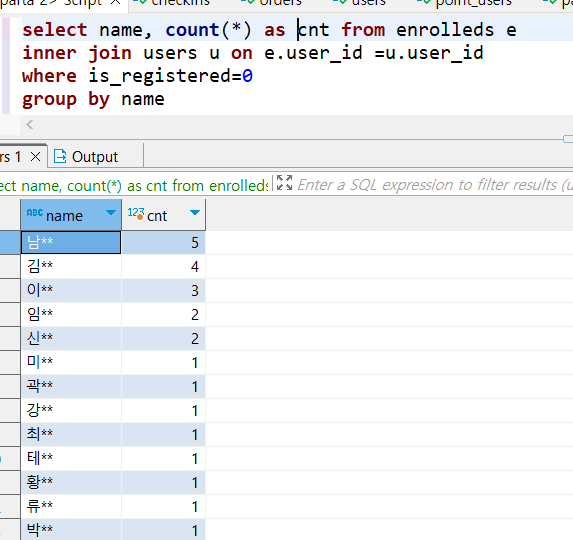The height and width of the screenshot is (540, 573).
Task: Open the cnt column dropdown arrow
Action: [195, 212]
